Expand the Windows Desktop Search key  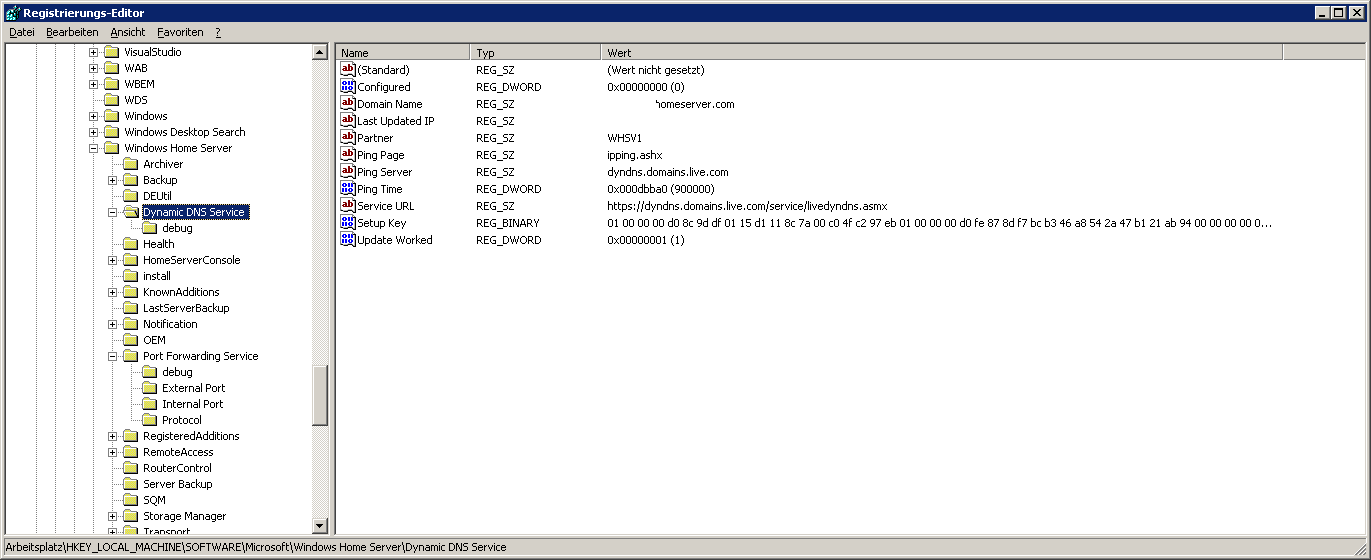(x=94, y=132)
